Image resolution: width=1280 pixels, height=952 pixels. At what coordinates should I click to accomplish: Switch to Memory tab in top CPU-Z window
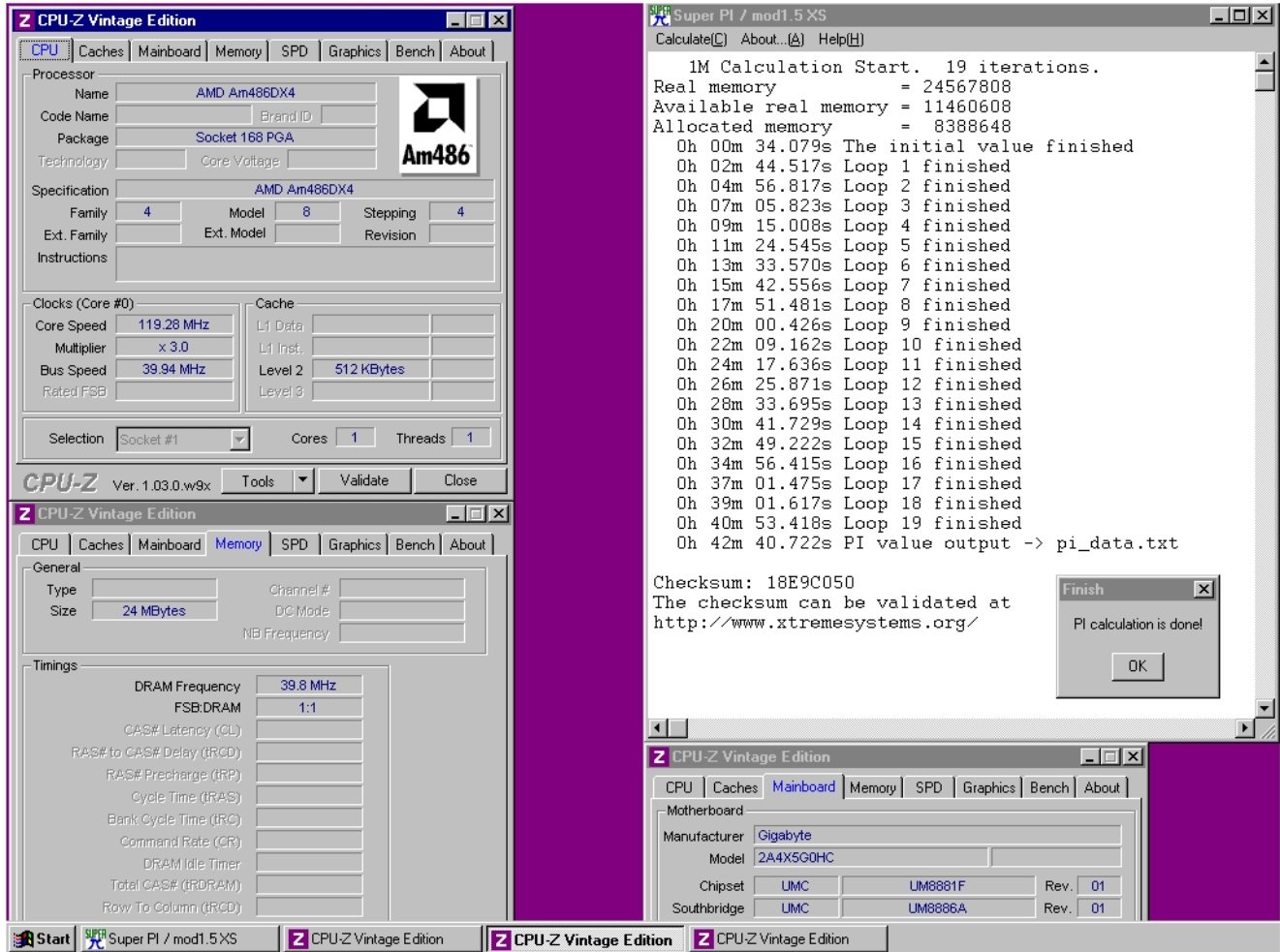pyautogui.click(x=238, y=51)
